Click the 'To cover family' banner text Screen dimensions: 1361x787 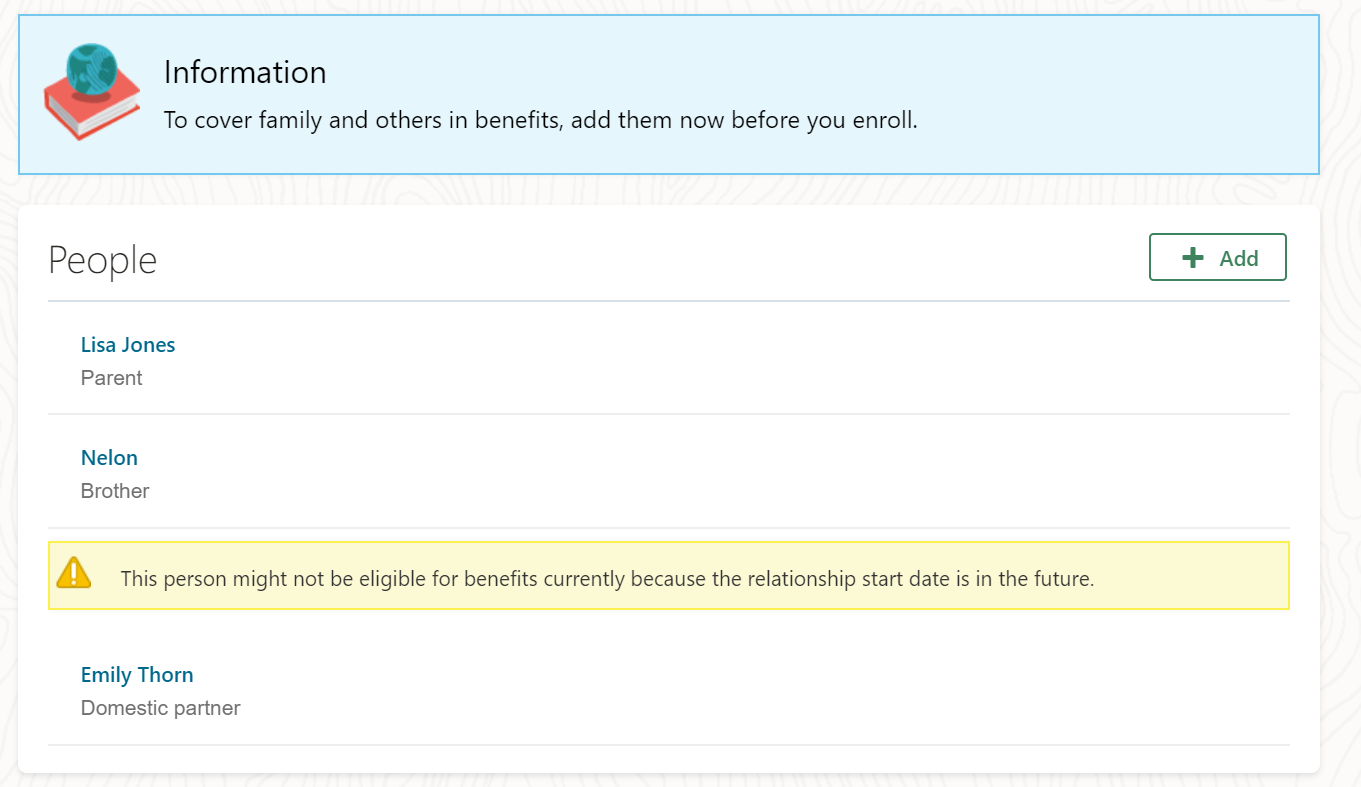click(x=540, y=121)
